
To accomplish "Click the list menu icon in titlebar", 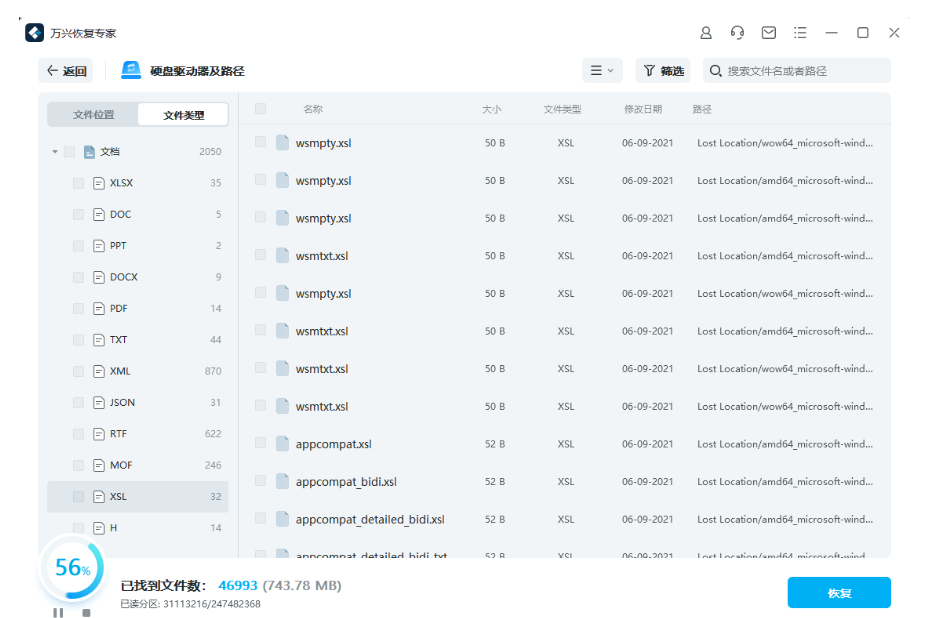I will 800,32.
